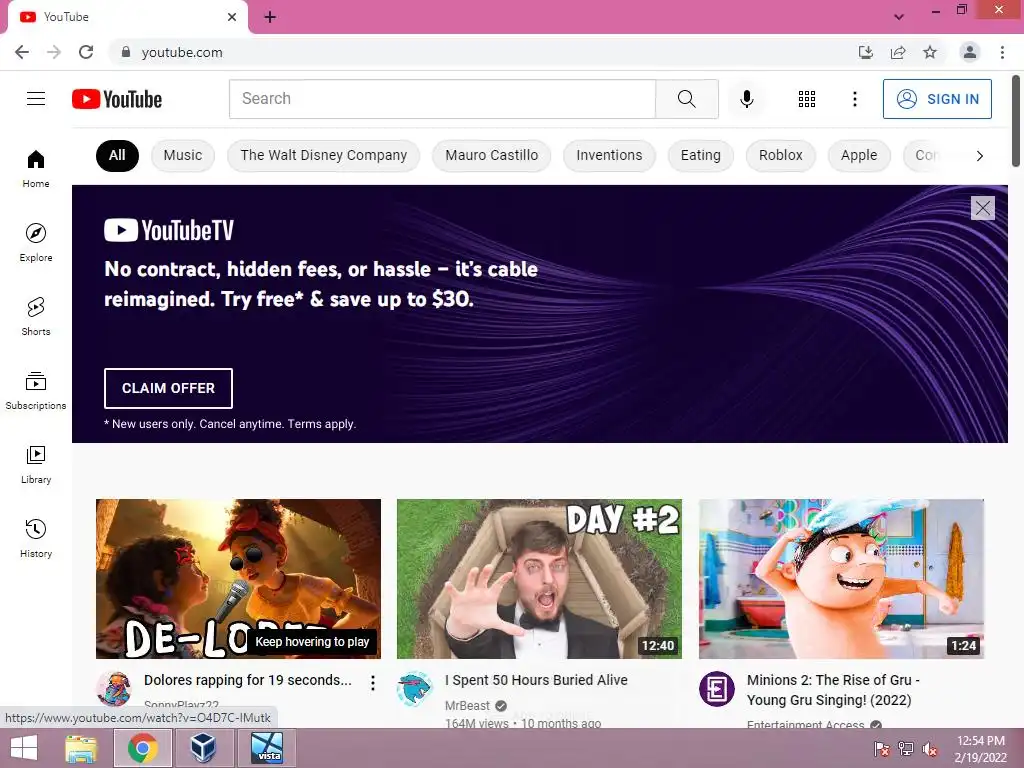Select the Apple chip
Screen dimensions: 1024x768
pyautogui.click(x=859, y=155)
